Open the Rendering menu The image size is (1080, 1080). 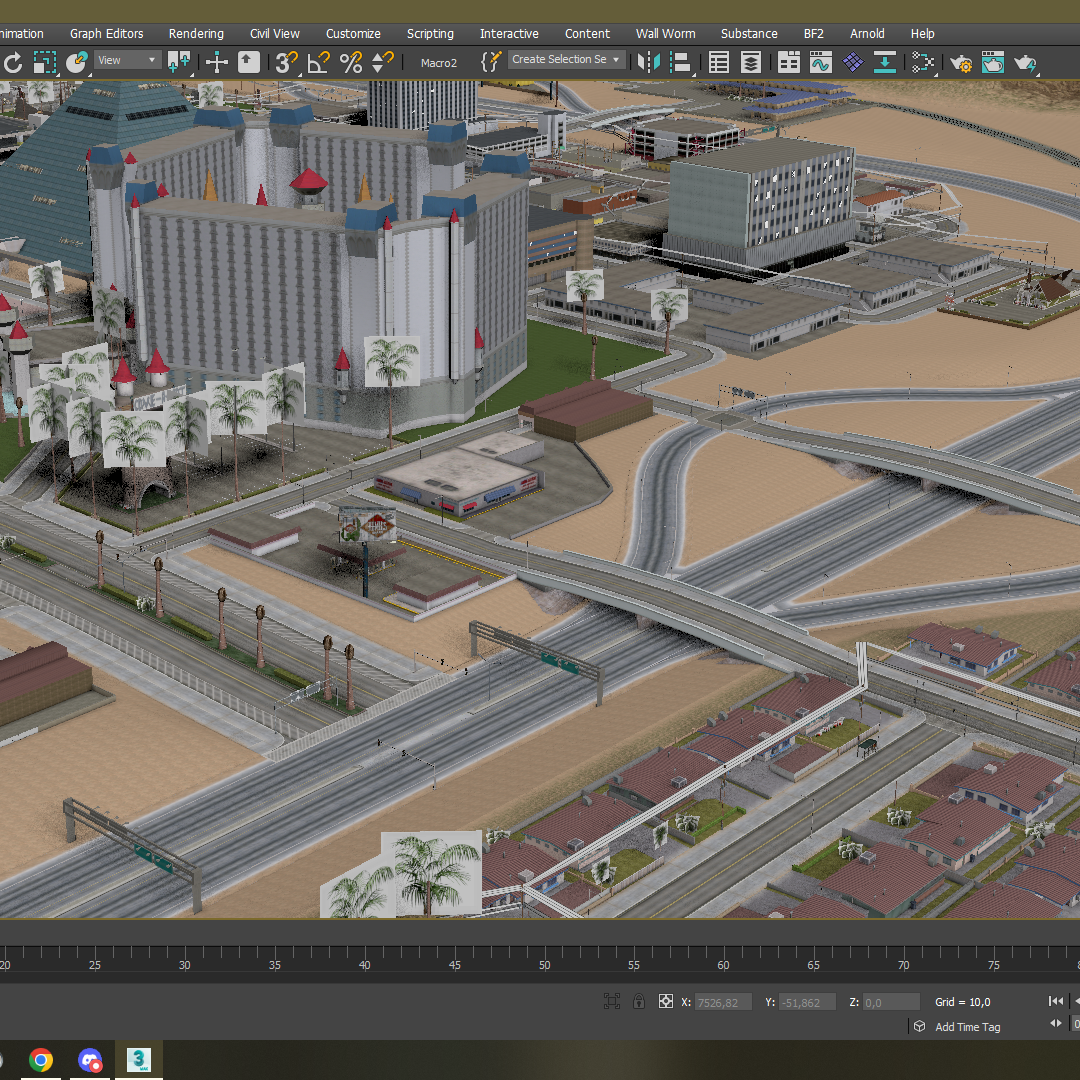coord(196,34)
